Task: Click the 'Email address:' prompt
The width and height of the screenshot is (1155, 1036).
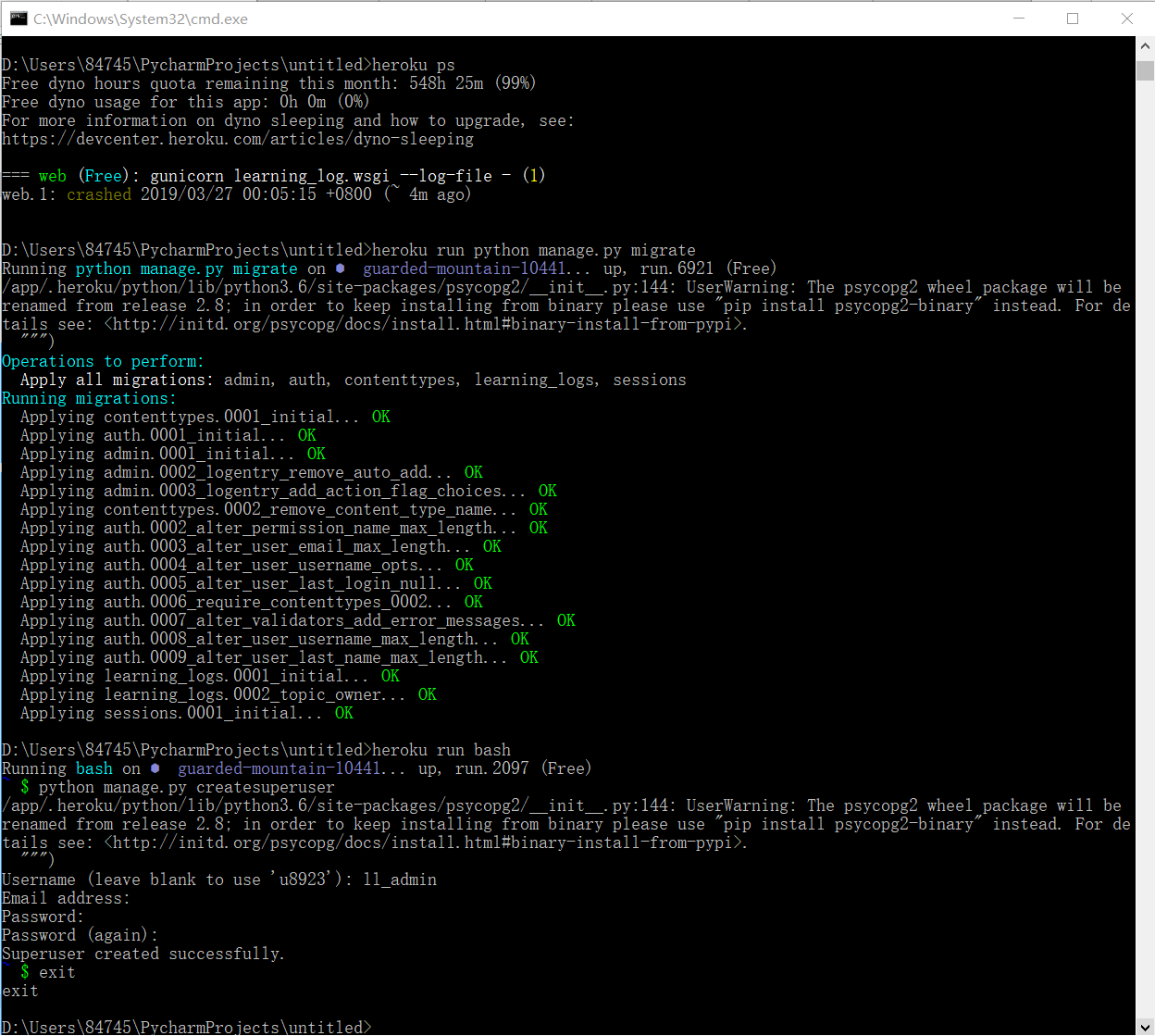Action: pyautogui.click(x=66, y=898)
